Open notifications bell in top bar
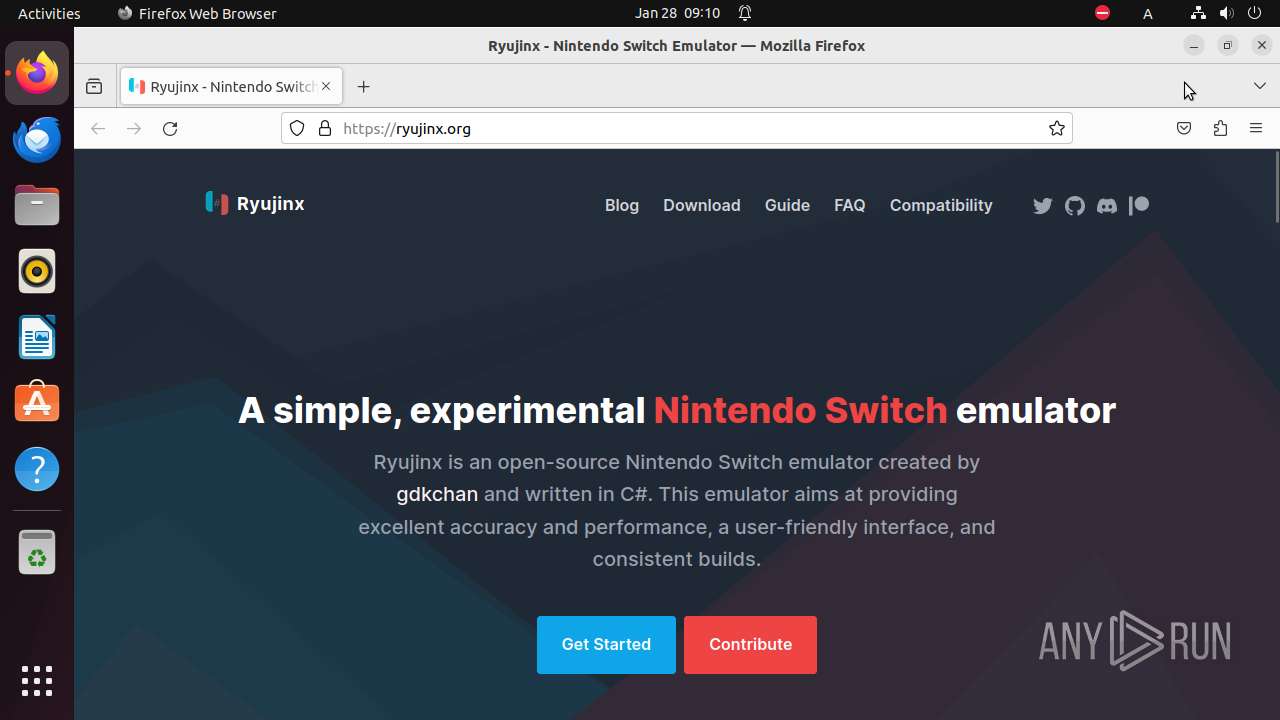The height and width of the screenshot is (720, 1280). click(x=745, y=13)
